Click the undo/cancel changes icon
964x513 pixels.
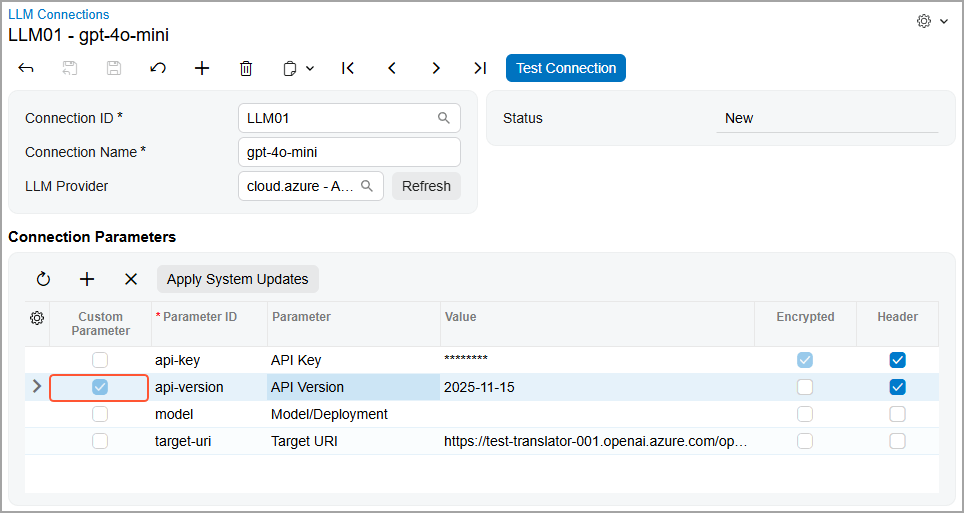click(x=158, y=68)
